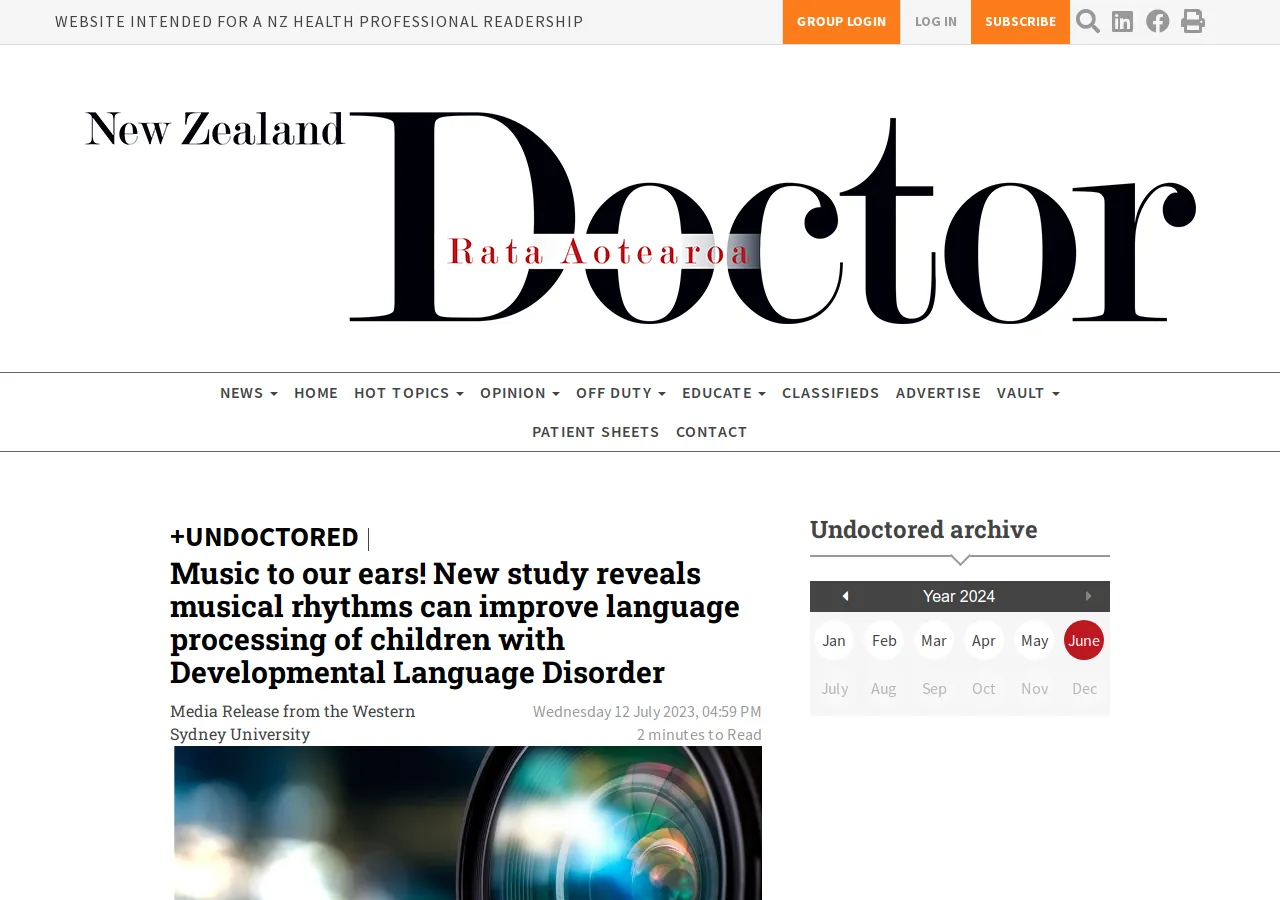Screen dimensions: 1280x900
Task: Go to previous year in Undoctored archive
Action: [845, 596]
